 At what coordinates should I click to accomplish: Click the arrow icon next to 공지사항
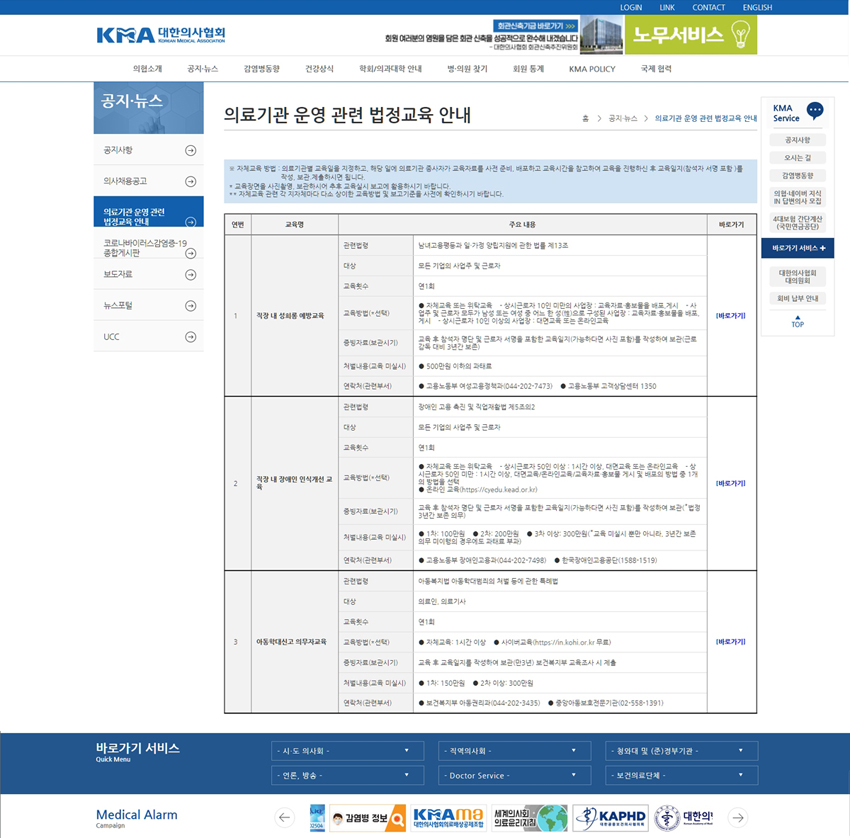pyautogui.click(x=190, y=151)
